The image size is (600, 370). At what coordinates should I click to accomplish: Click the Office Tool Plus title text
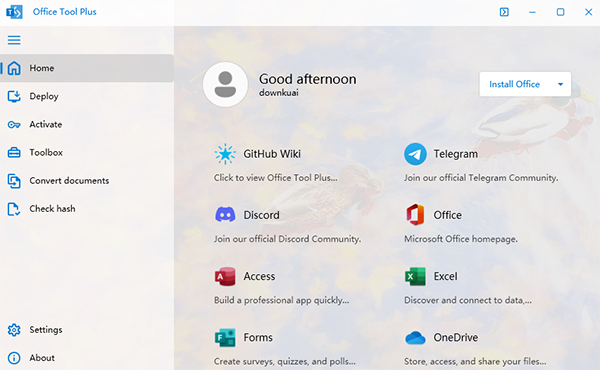(x=65, y=12)
